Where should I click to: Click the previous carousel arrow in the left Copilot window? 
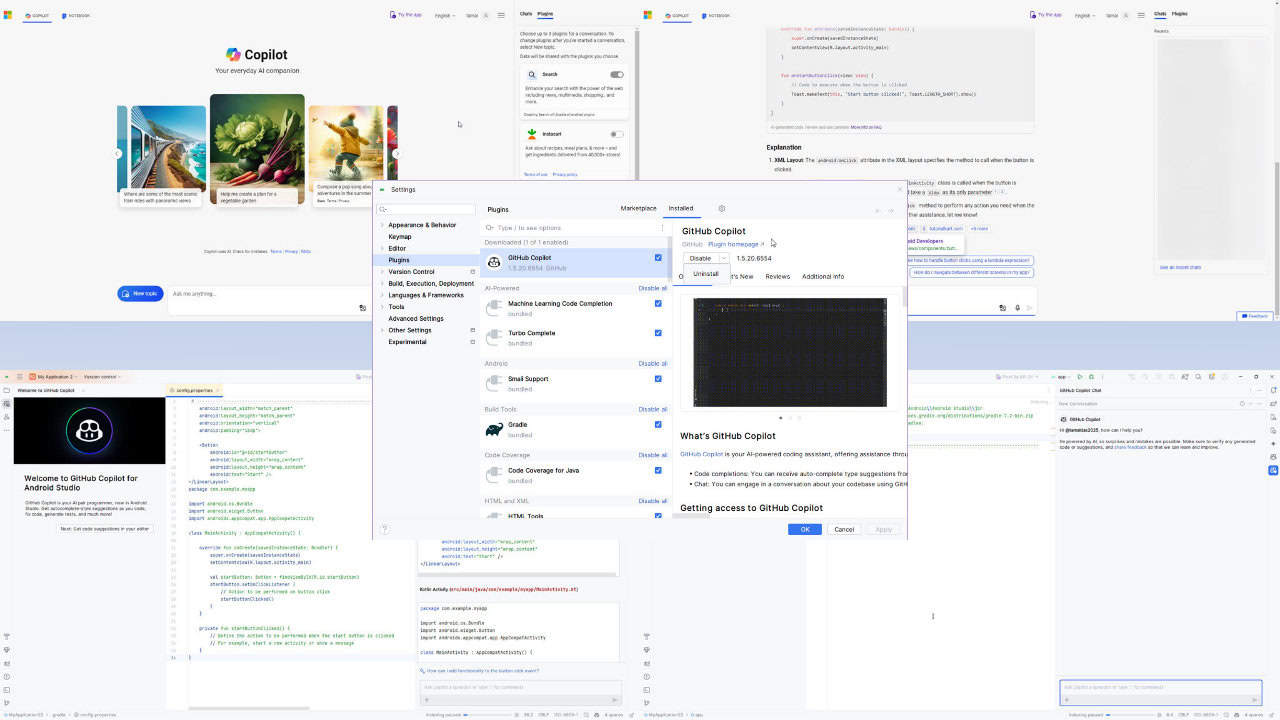[x=118, y=154]
